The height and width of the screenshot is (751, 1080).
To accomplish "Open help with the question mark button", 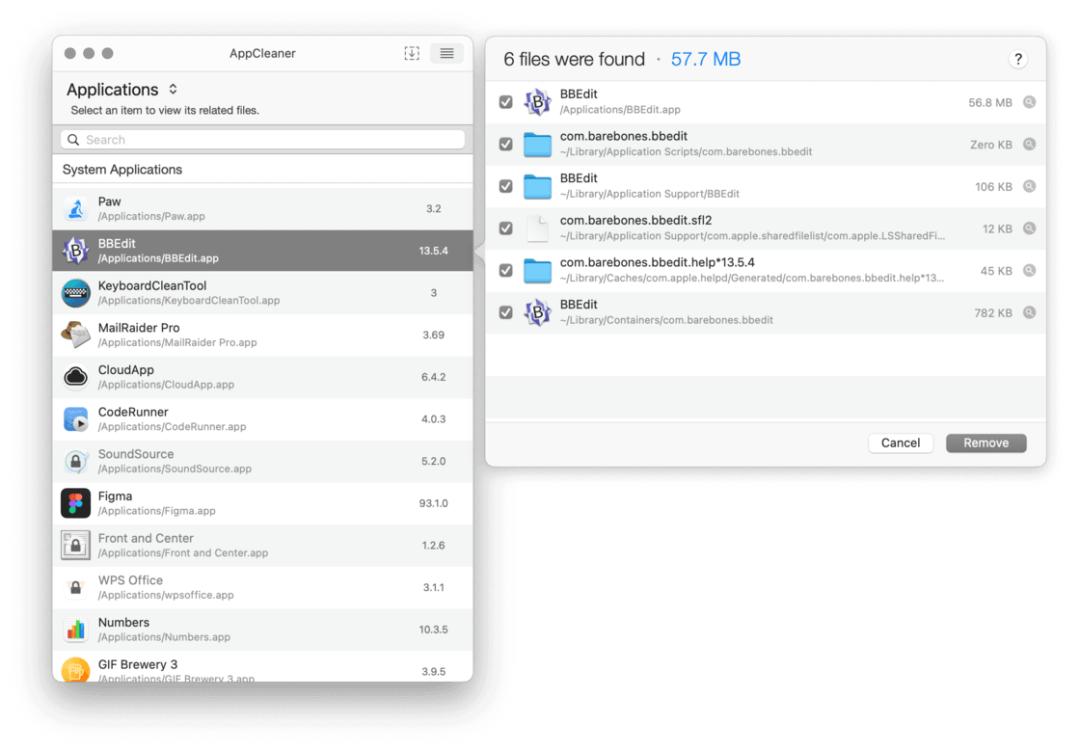I will click(1017, 59).
